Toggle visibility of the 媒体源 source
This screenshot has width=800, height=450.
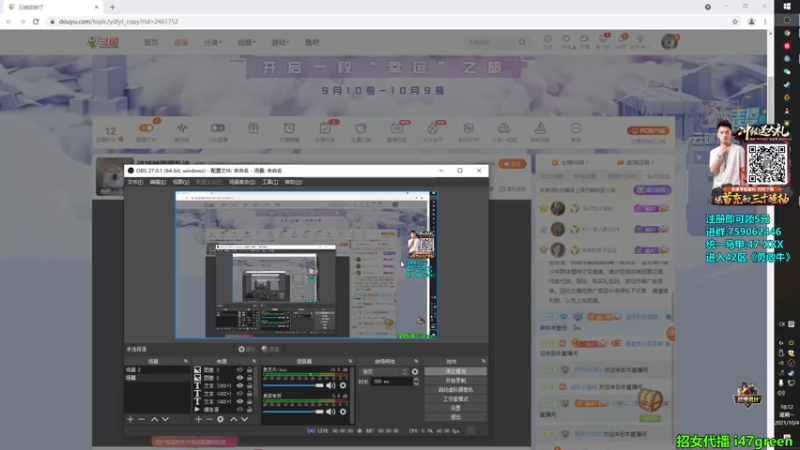[x=240, y=409]
